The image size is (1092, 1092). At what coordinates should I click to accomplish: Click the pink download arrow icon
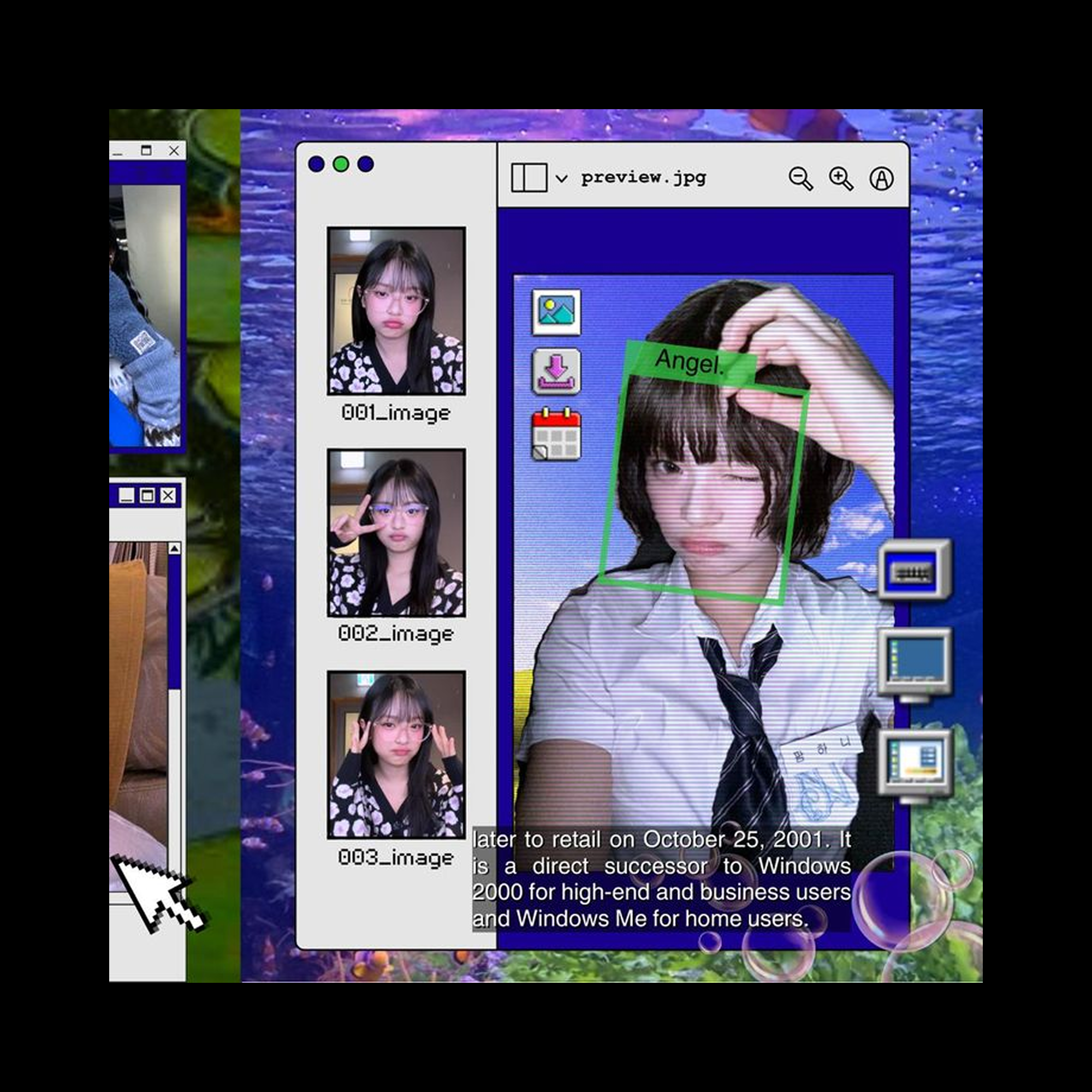coord(557,371)
